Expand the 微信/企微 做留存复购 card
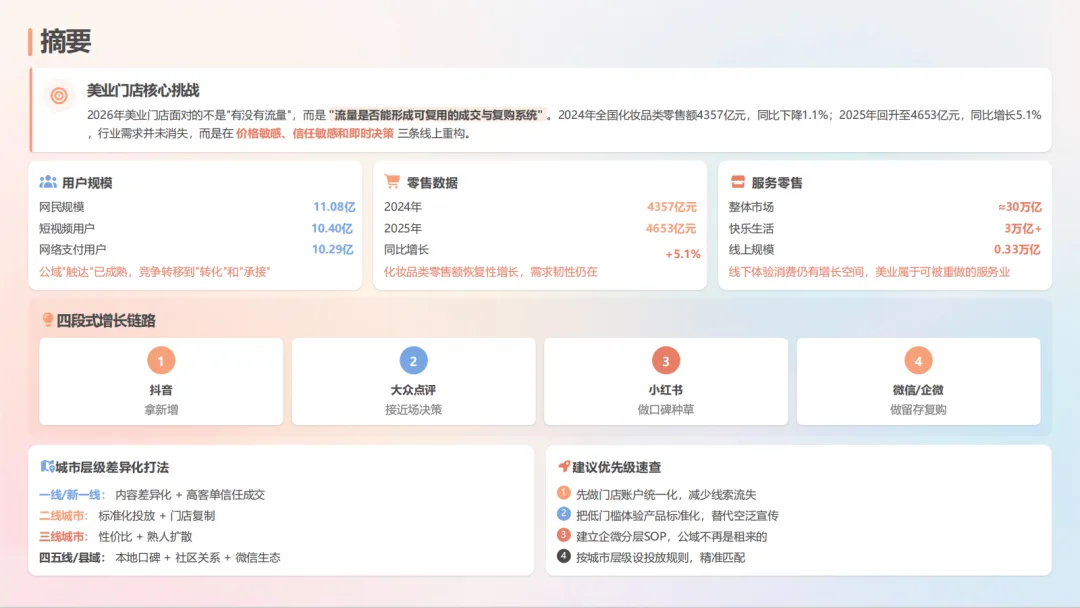The height and width of the screenshot is (608, 1080). 916,382
